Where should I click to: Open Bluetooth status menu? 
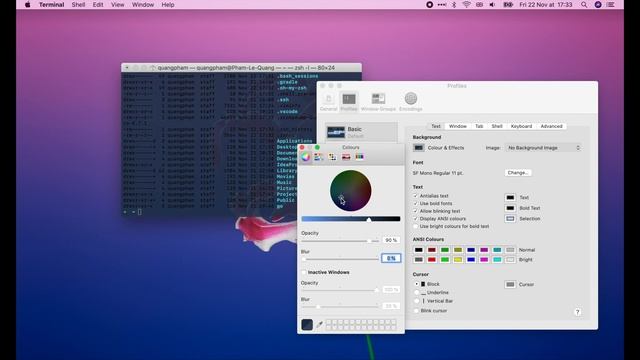click(x=454, y=5)
